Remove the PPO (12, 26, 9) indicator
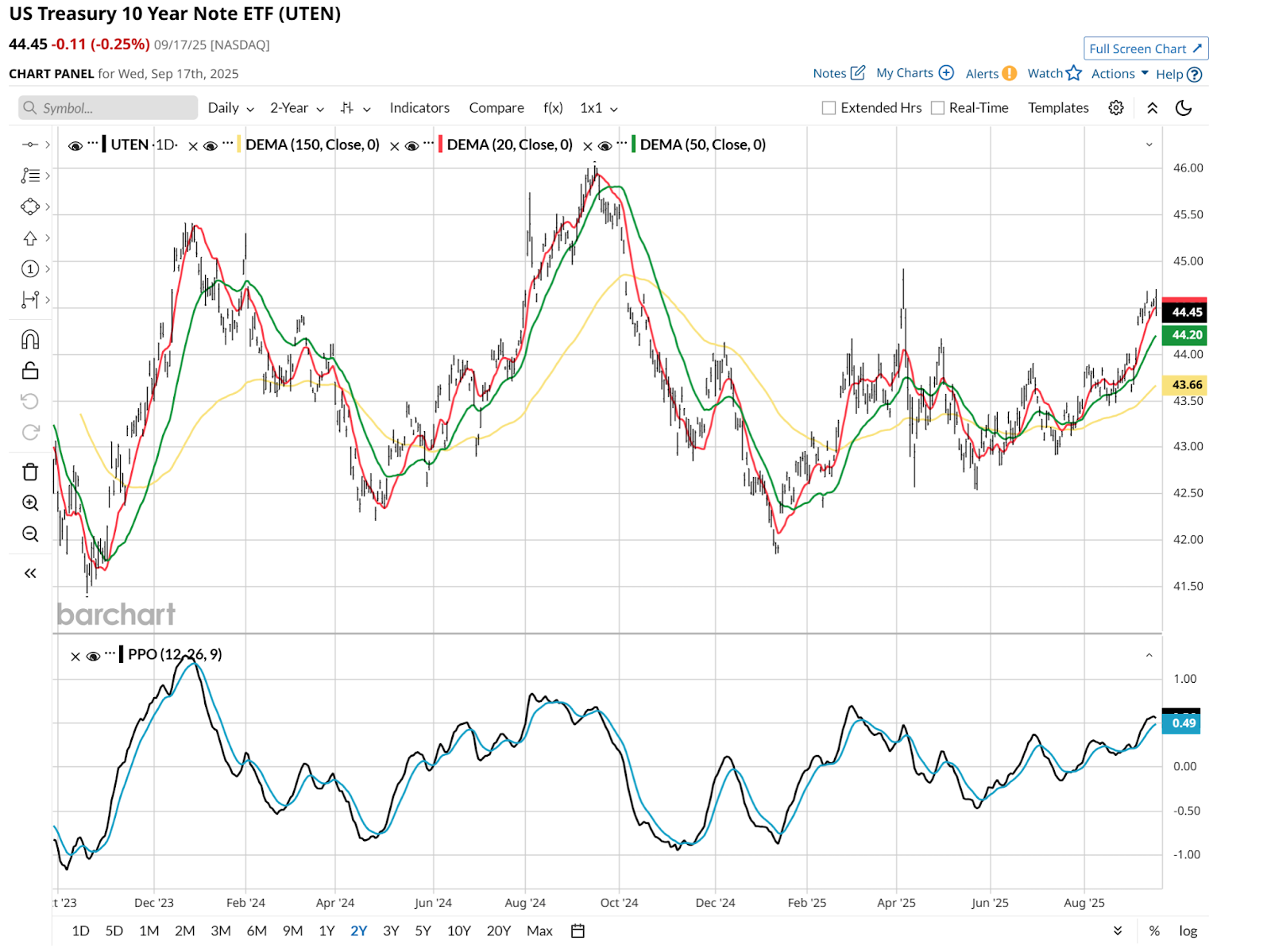 (x=75, y=657)
